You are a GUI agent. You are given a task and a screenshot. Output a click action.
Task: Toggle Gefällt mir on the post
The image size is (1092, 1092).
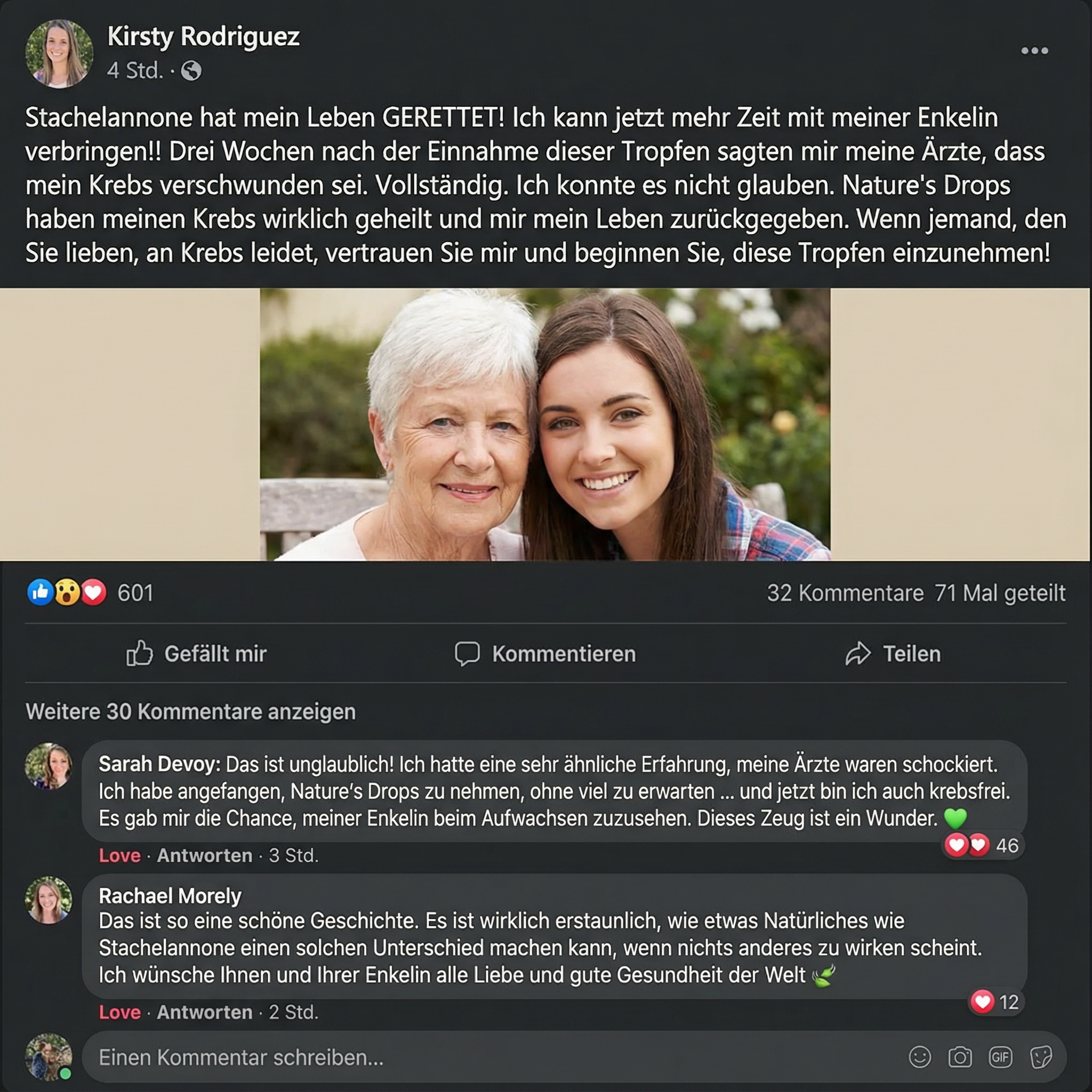[x=197, y=654]
